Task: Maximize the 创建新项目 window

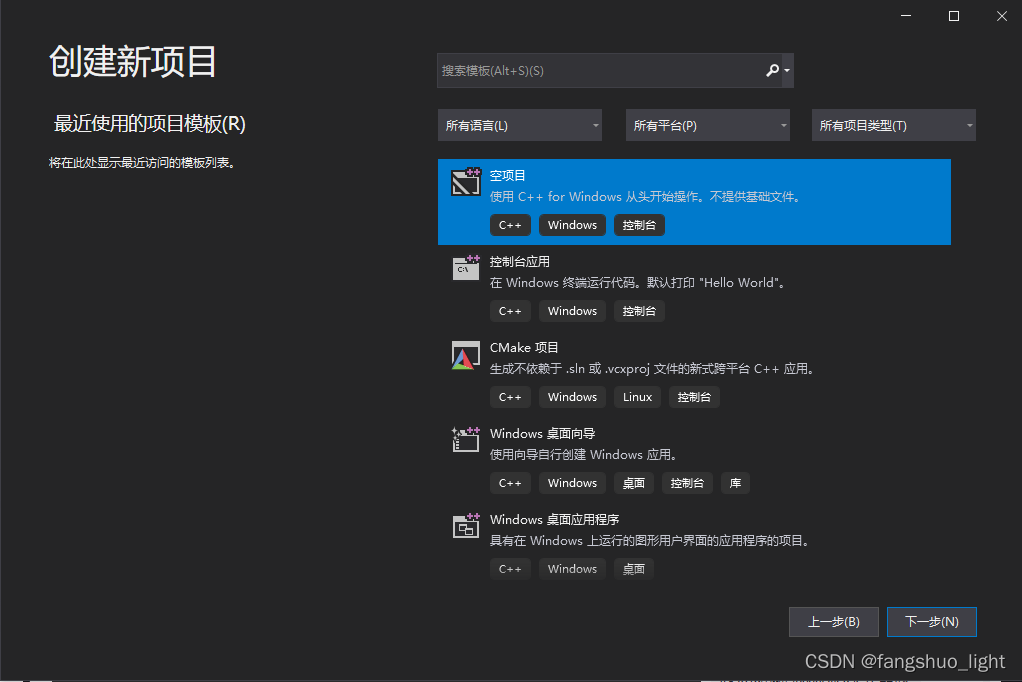Action: coord(954,16)
